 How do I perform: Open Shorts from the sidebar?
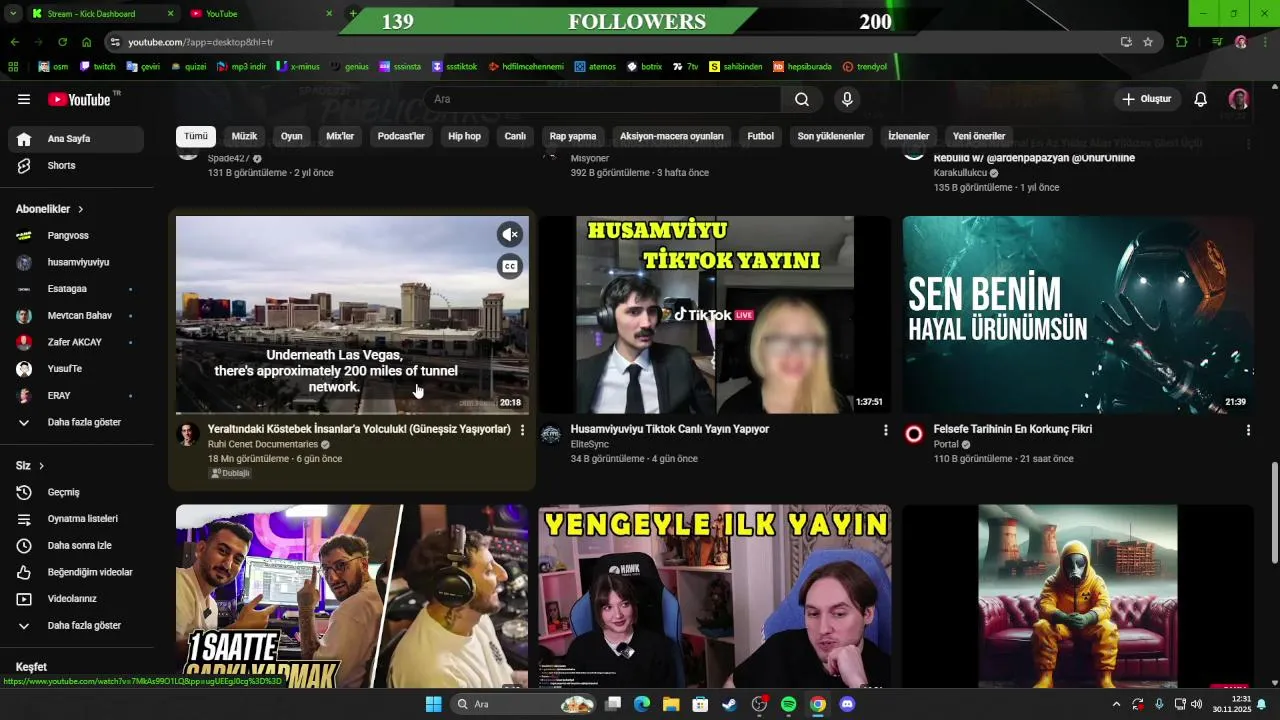(76, 166)
